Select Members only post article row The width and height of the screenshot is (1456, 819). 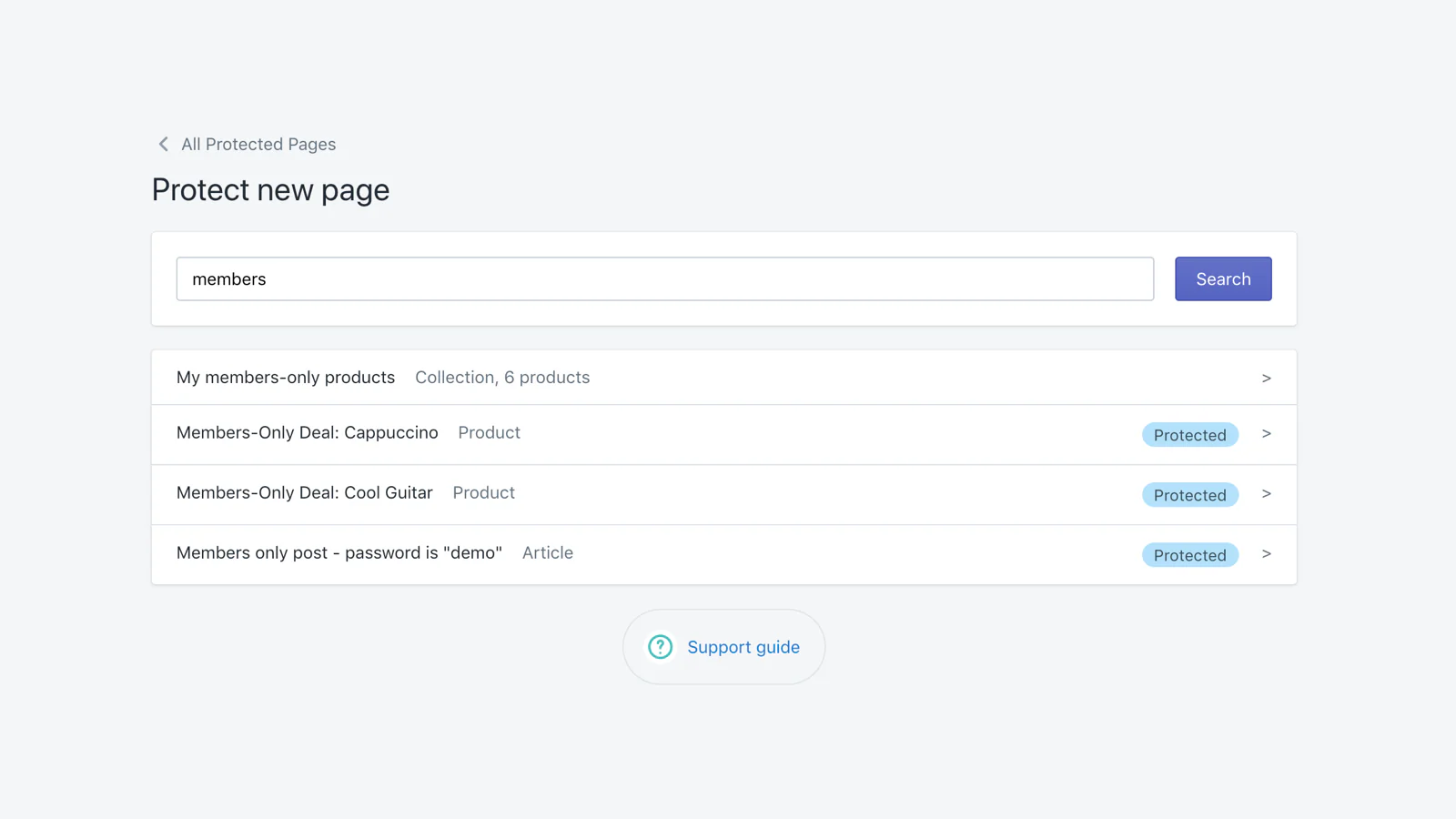[x=723, y=554]
